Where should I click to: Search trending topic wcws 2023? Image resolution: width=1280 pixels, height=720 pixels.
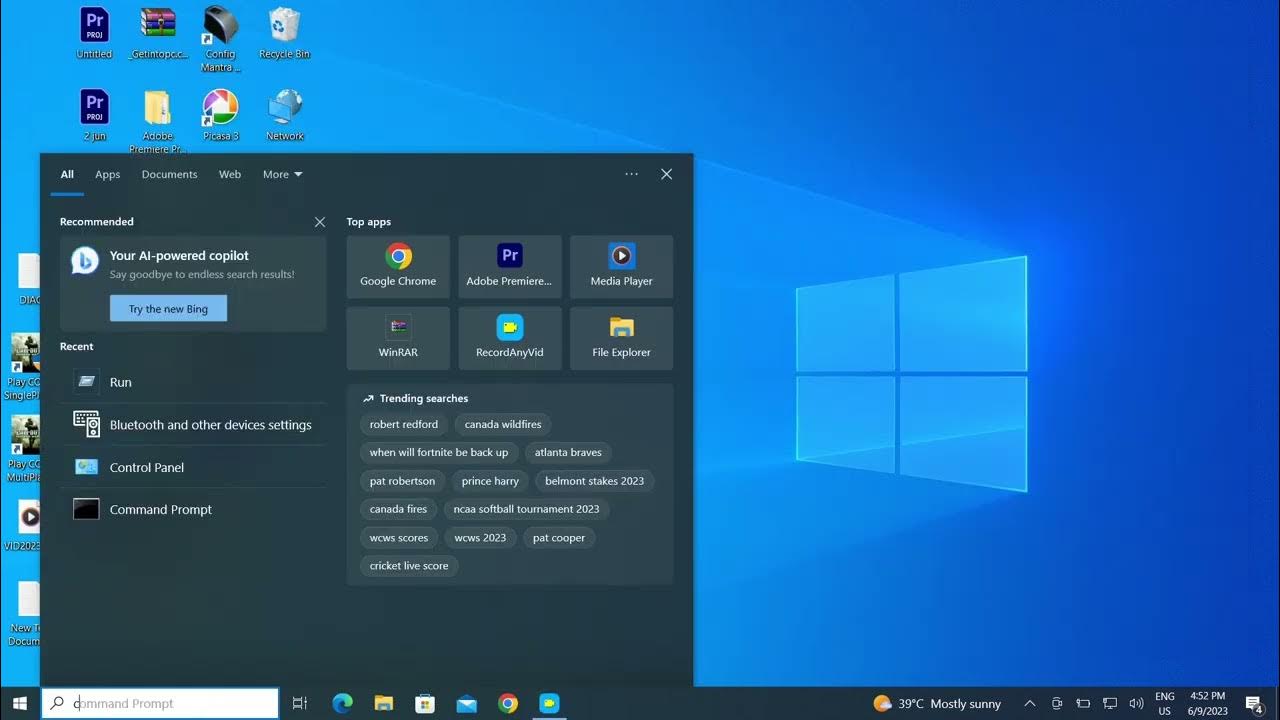[x=480, y=538]
